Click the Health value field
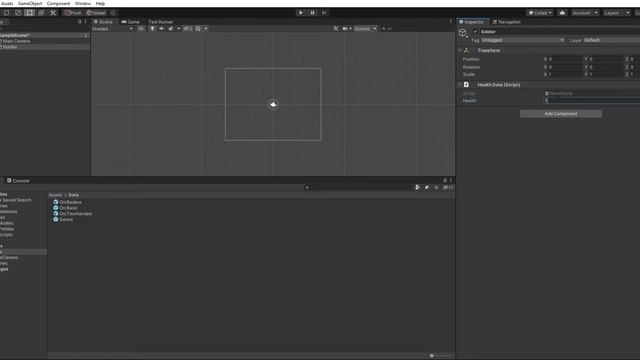640x360 pixels. [592, 100]
